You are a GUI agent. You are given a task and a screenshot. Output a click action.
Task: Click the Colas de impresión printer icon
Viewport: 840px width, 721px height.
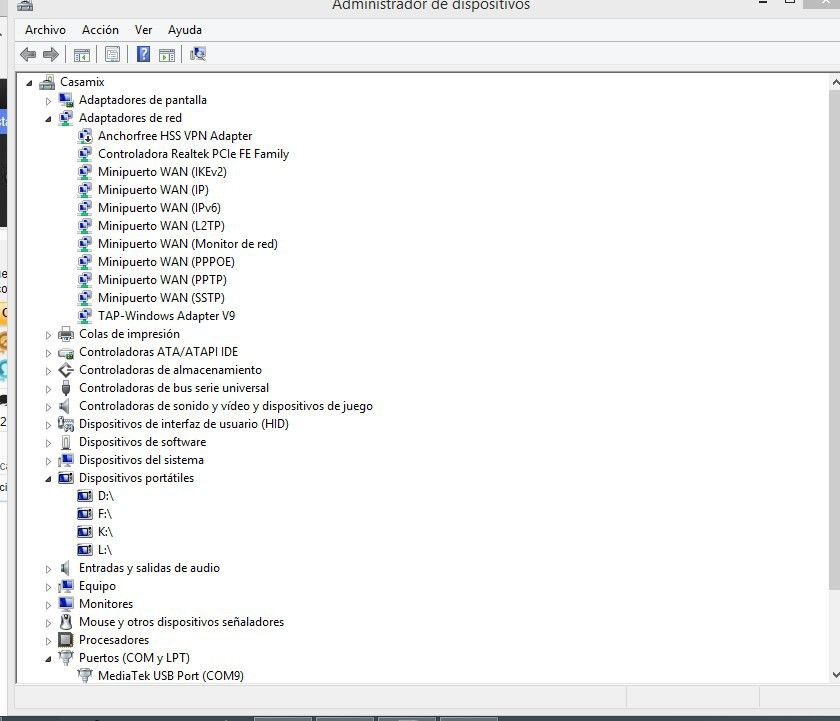click(x=65, y=334)
